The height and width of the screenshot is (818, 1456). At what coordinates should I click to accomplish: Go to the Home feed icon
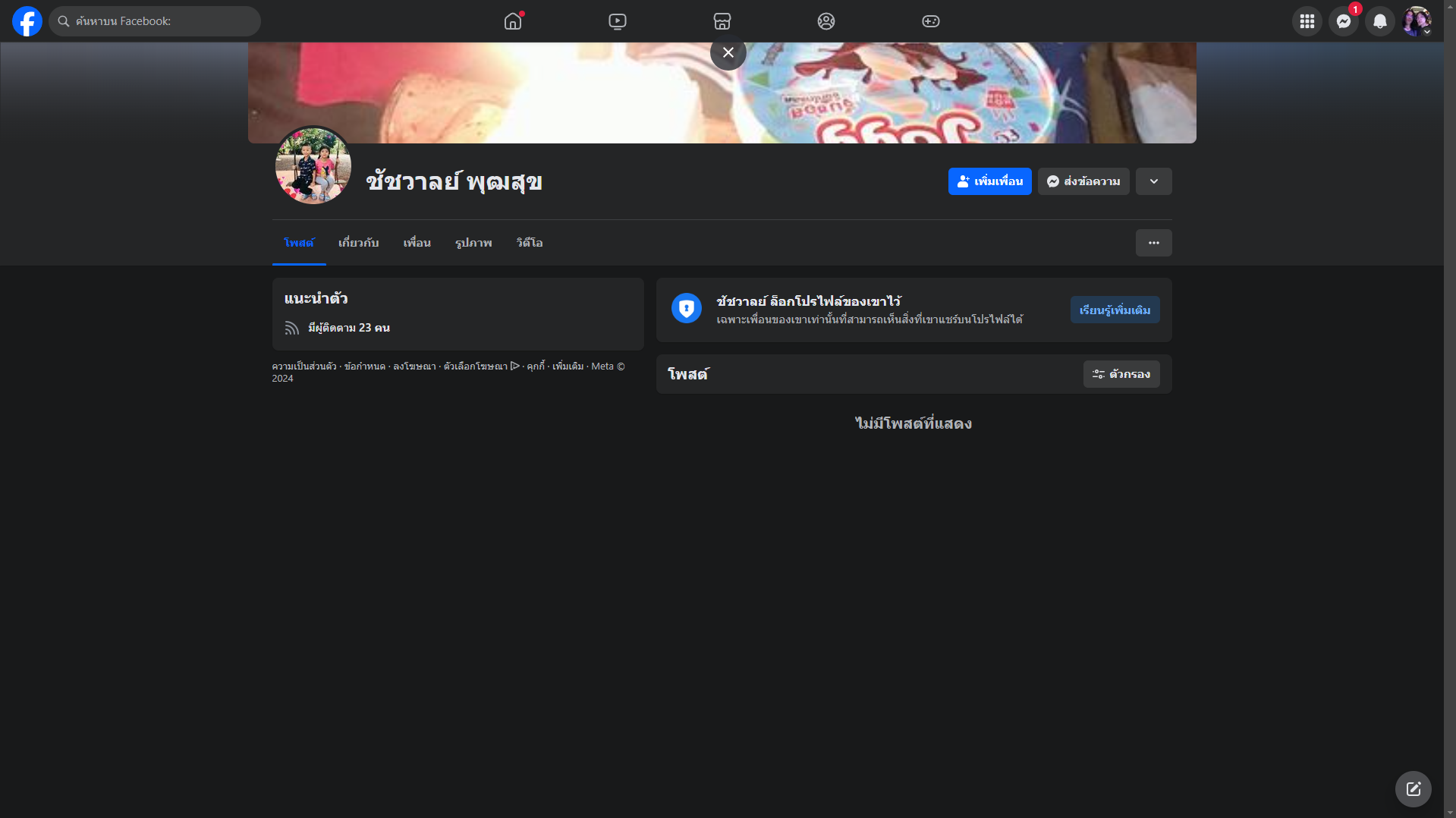click(513, 21)
